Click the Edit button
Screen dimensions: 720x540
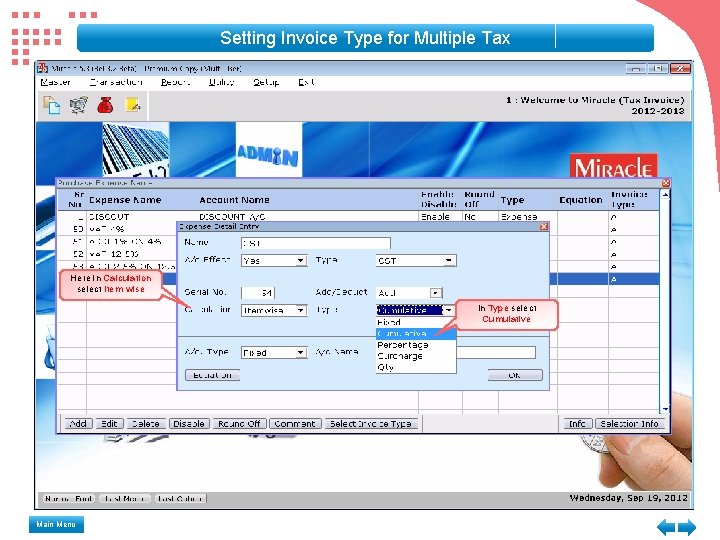tap(109, 424)
